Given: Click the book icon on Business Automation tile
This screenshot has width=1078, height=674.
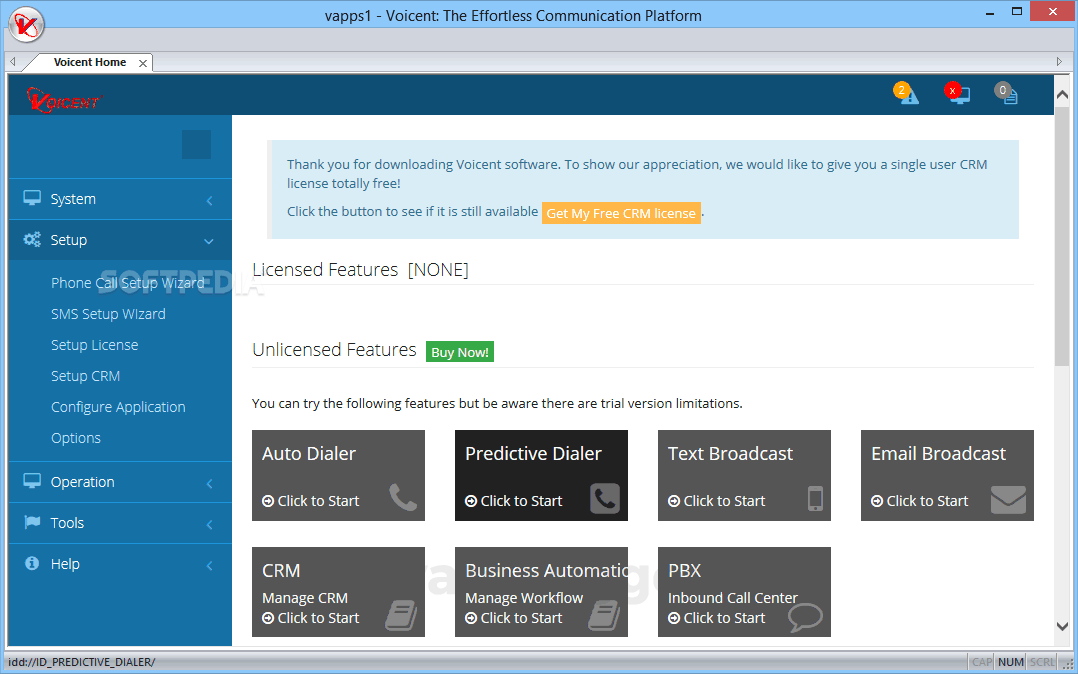Looking at the screenshot, I should pyautogui.click(x=604, y=616).
